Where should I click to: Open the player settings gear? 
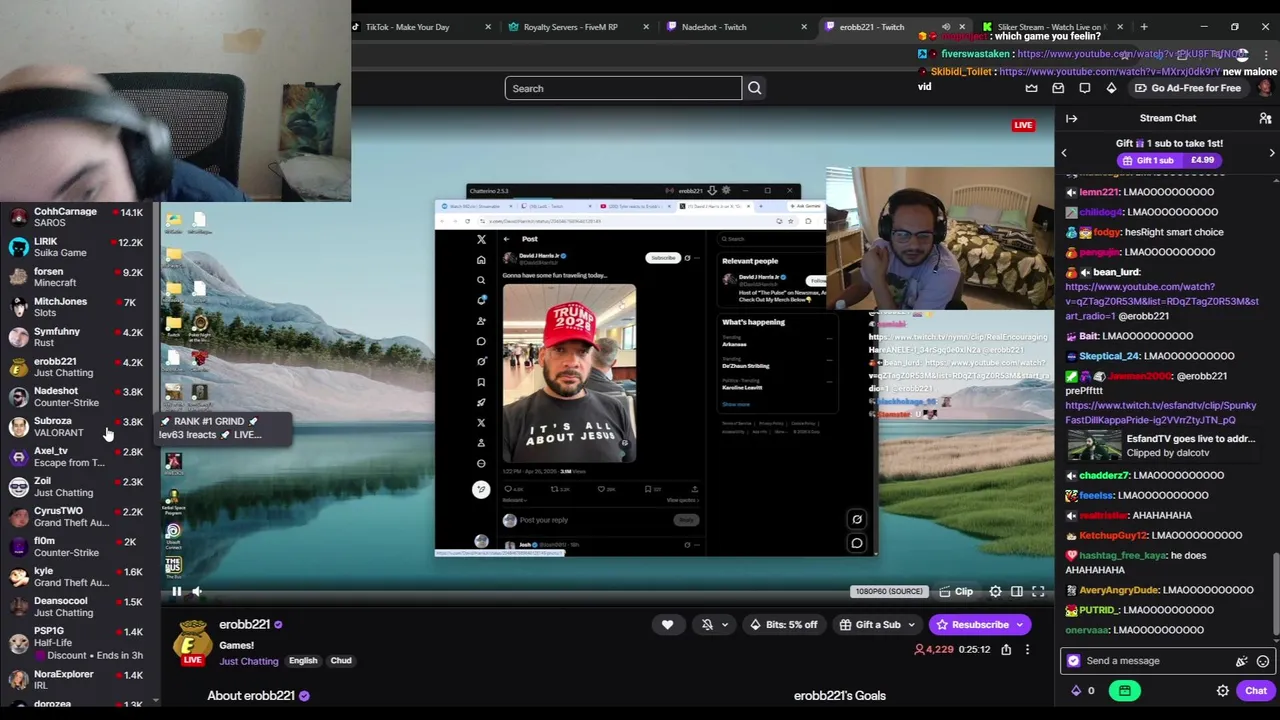(995, 591)
